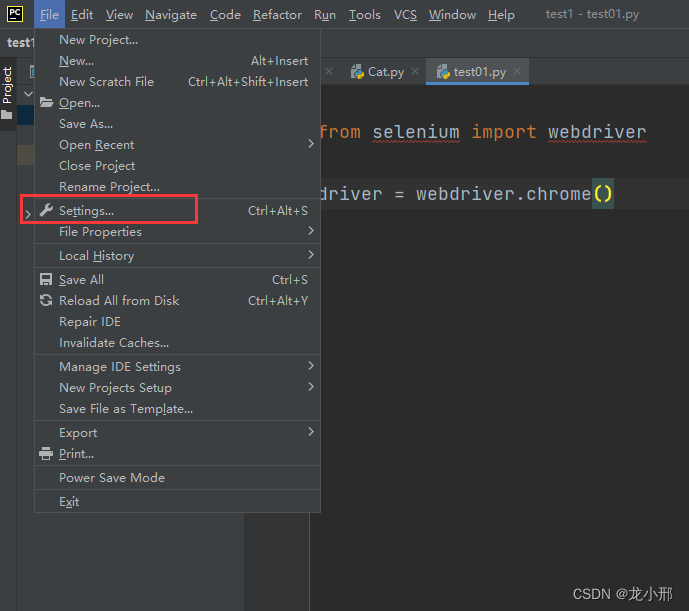Click the Cat.py Python file icon
The image size is (689, 611).
click(357, 72)
